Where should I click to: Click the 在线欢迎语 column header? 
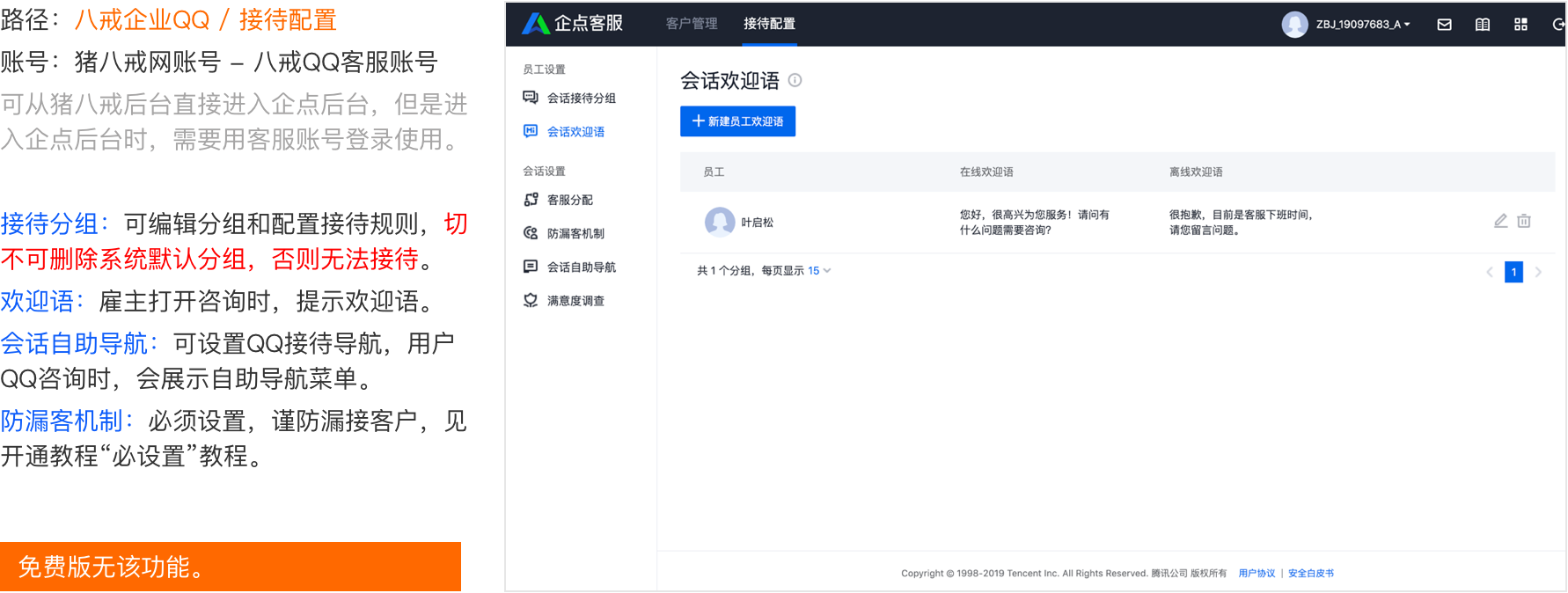tap(986, 172)
